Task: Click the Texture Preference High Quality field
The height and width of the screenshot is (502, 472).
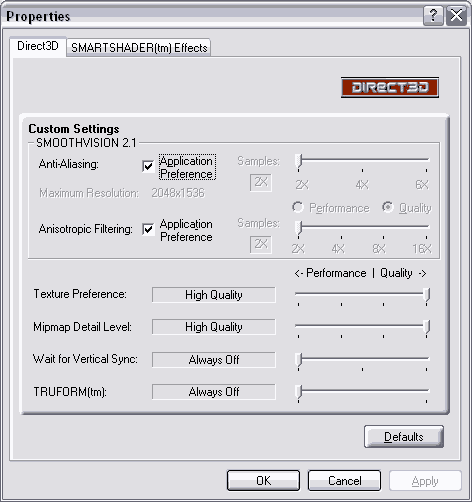Action: [x=214, y=295]
